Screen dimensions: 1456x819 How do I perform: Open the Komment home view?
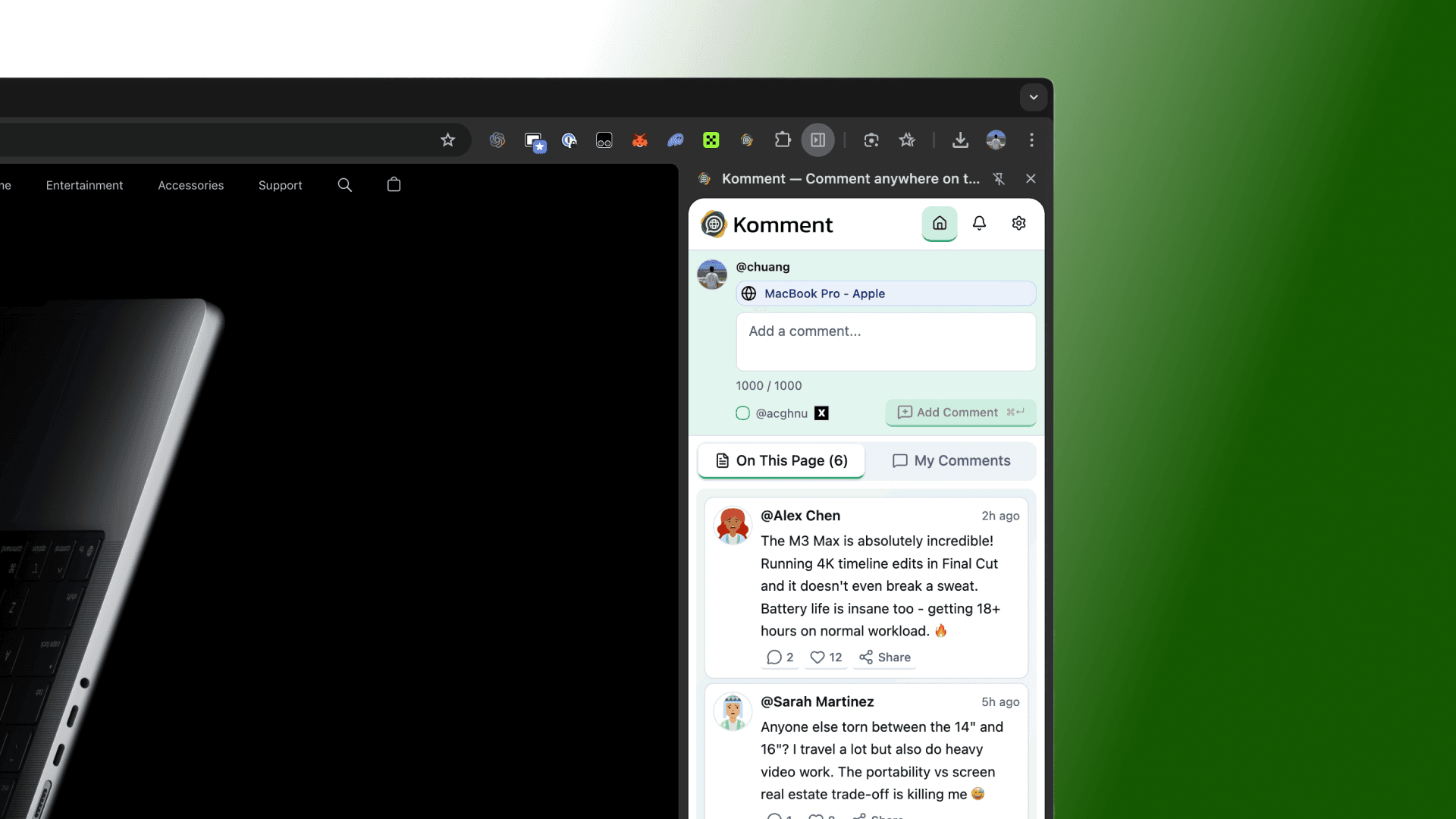tap(940, 223)
